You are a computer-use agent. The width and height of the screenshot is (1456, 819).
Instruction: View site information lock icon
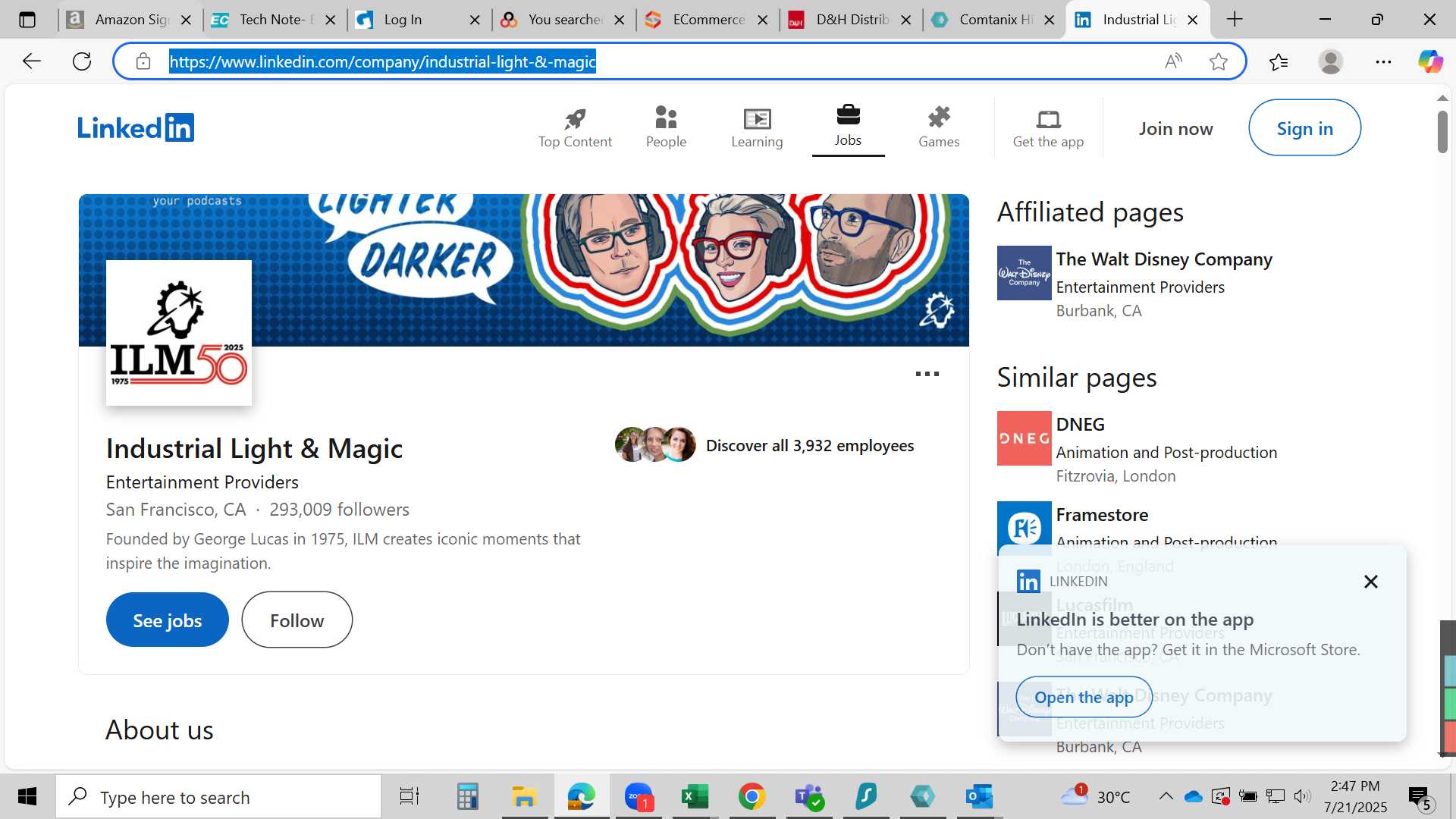(x=143, y=61)
